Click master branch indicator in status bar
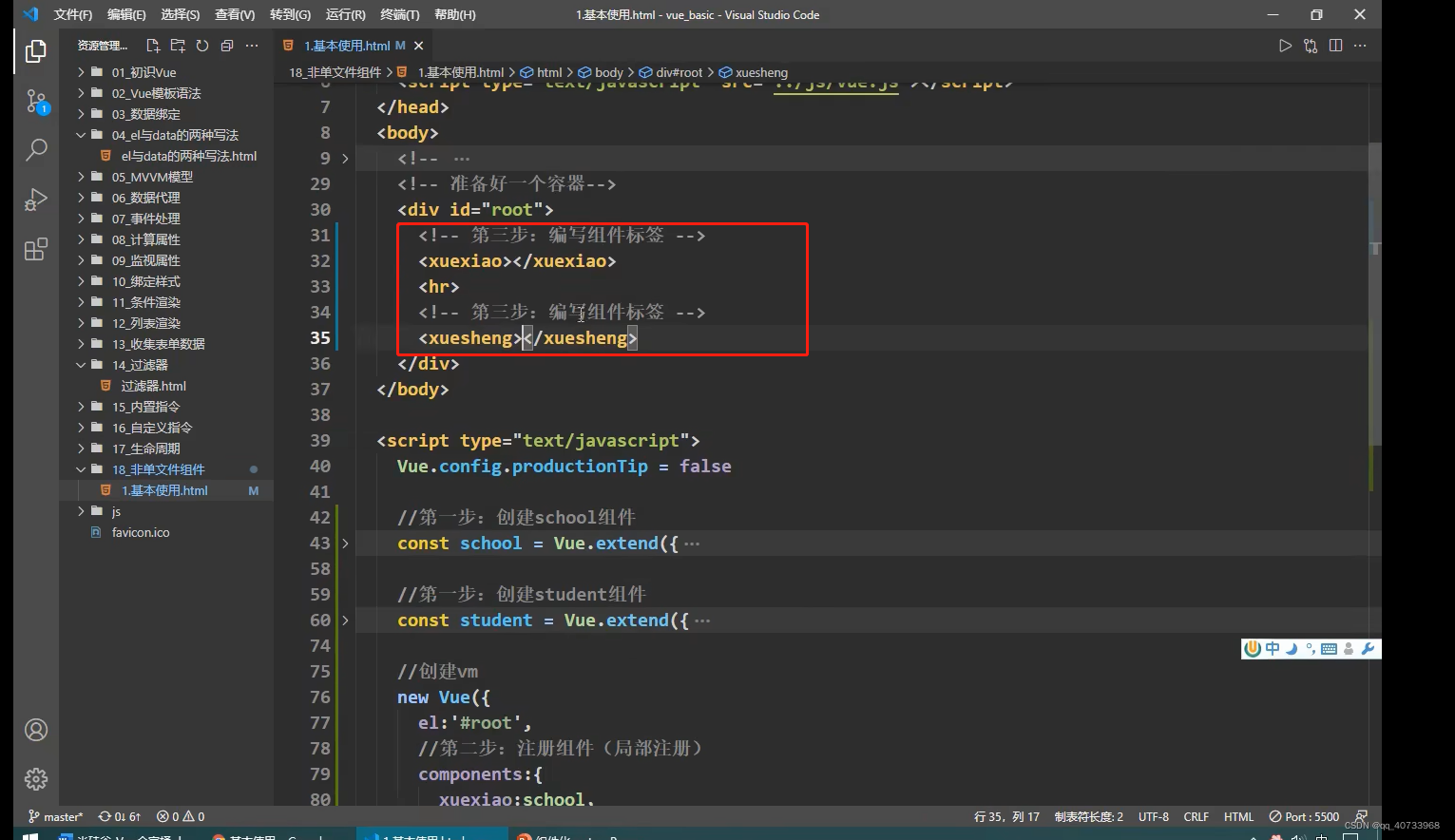The image size is (1455, 840). (x=56, y=816)
